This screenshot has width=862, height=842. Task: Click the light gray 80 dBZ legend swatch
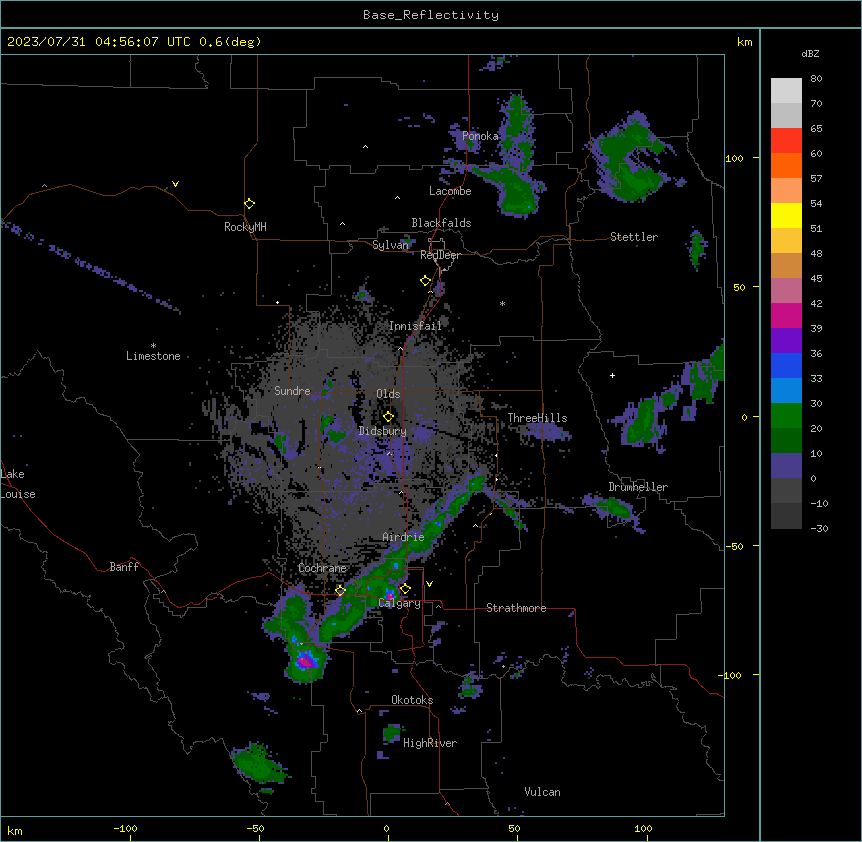[786, 91]
